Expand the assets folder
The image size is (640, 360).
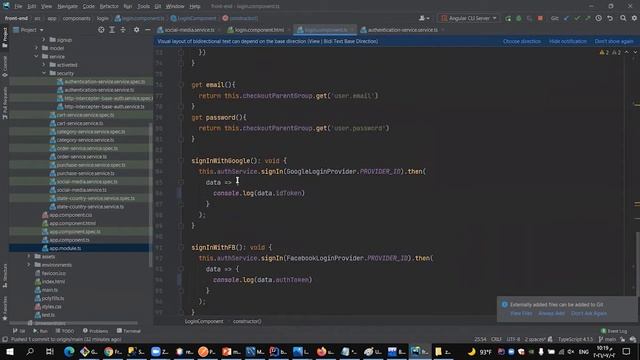(29, 256)
